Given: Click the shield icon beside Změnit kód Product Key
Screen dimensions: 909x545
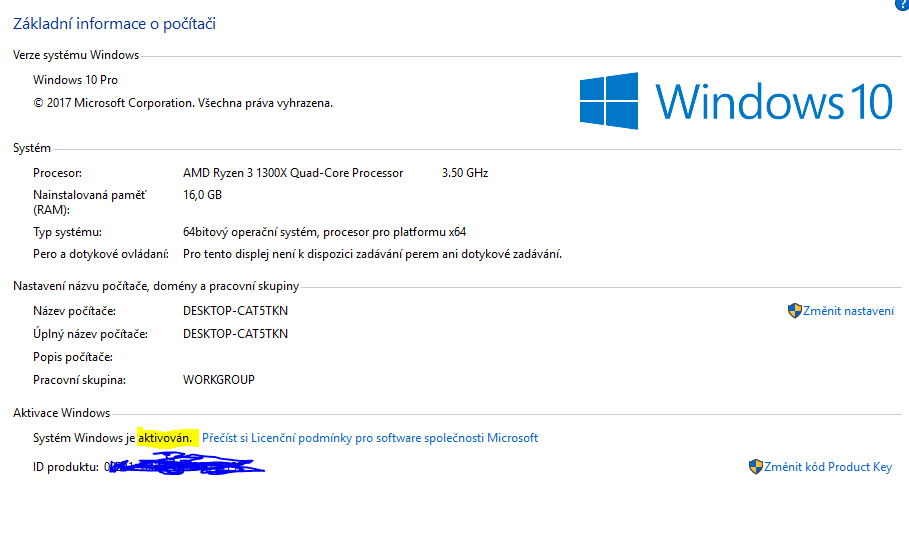Looking at the screenshot, I should 756,467.
